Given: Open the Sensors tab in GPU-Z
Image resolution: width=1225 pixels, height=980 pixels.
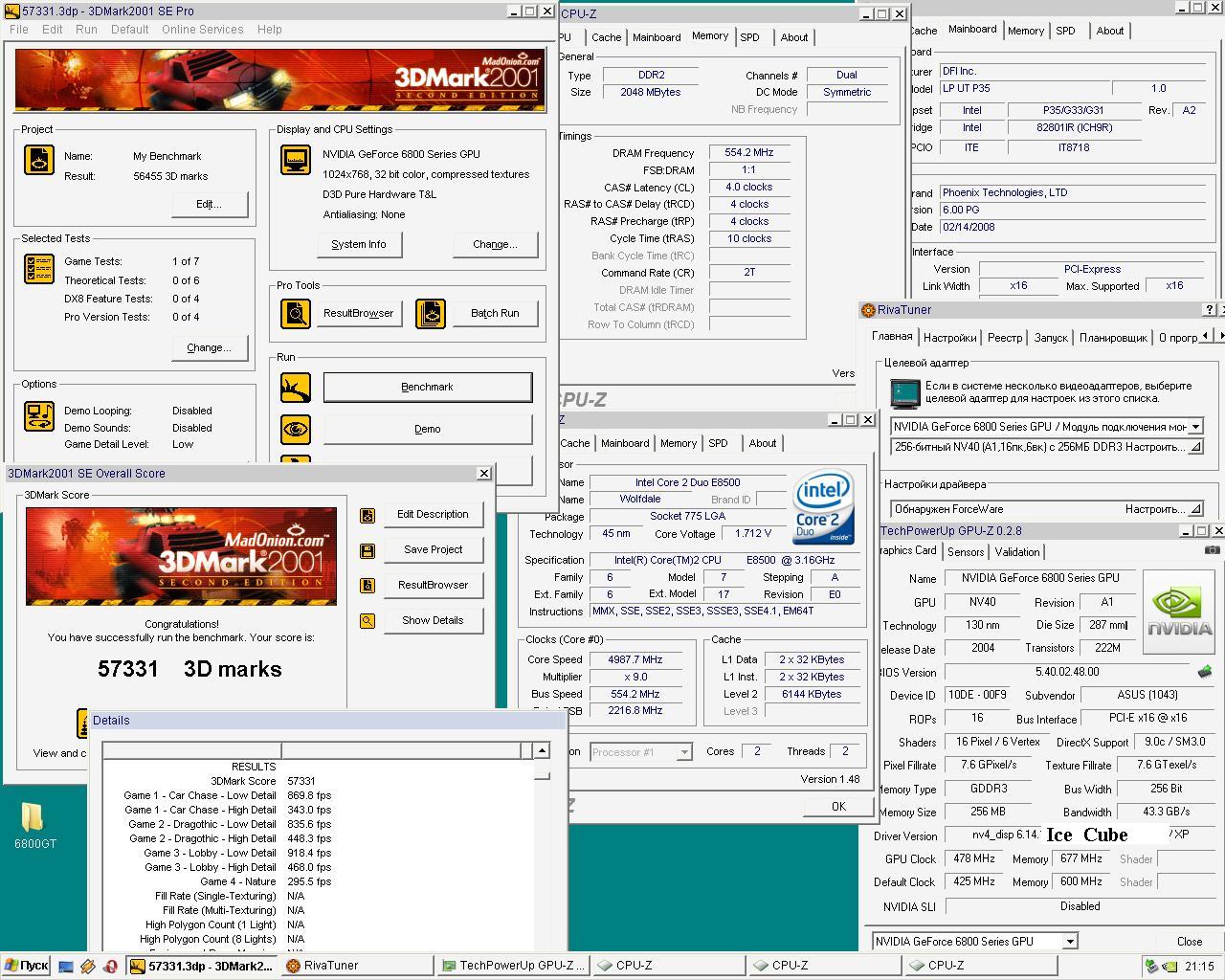Looking at the screenshot, I should pos(966,552).
